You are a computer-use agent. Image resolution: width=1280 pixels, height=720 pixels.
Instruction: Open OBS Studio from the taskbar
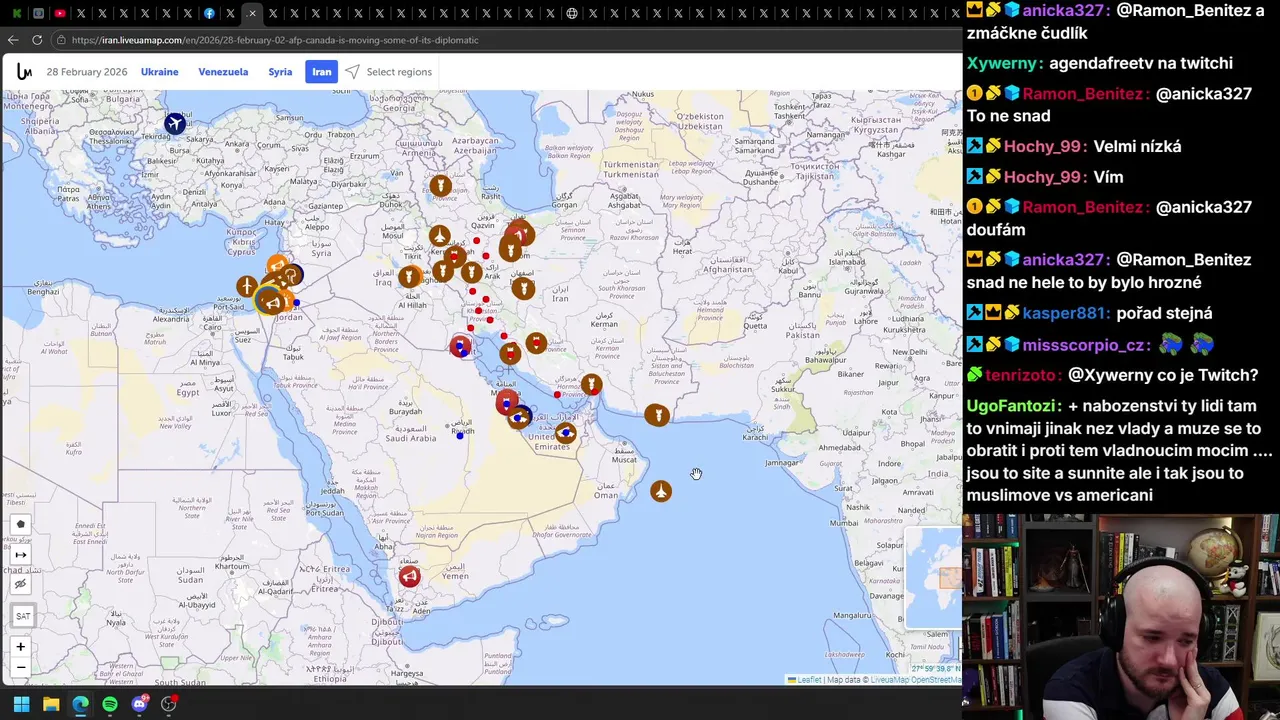coord(169,704)
